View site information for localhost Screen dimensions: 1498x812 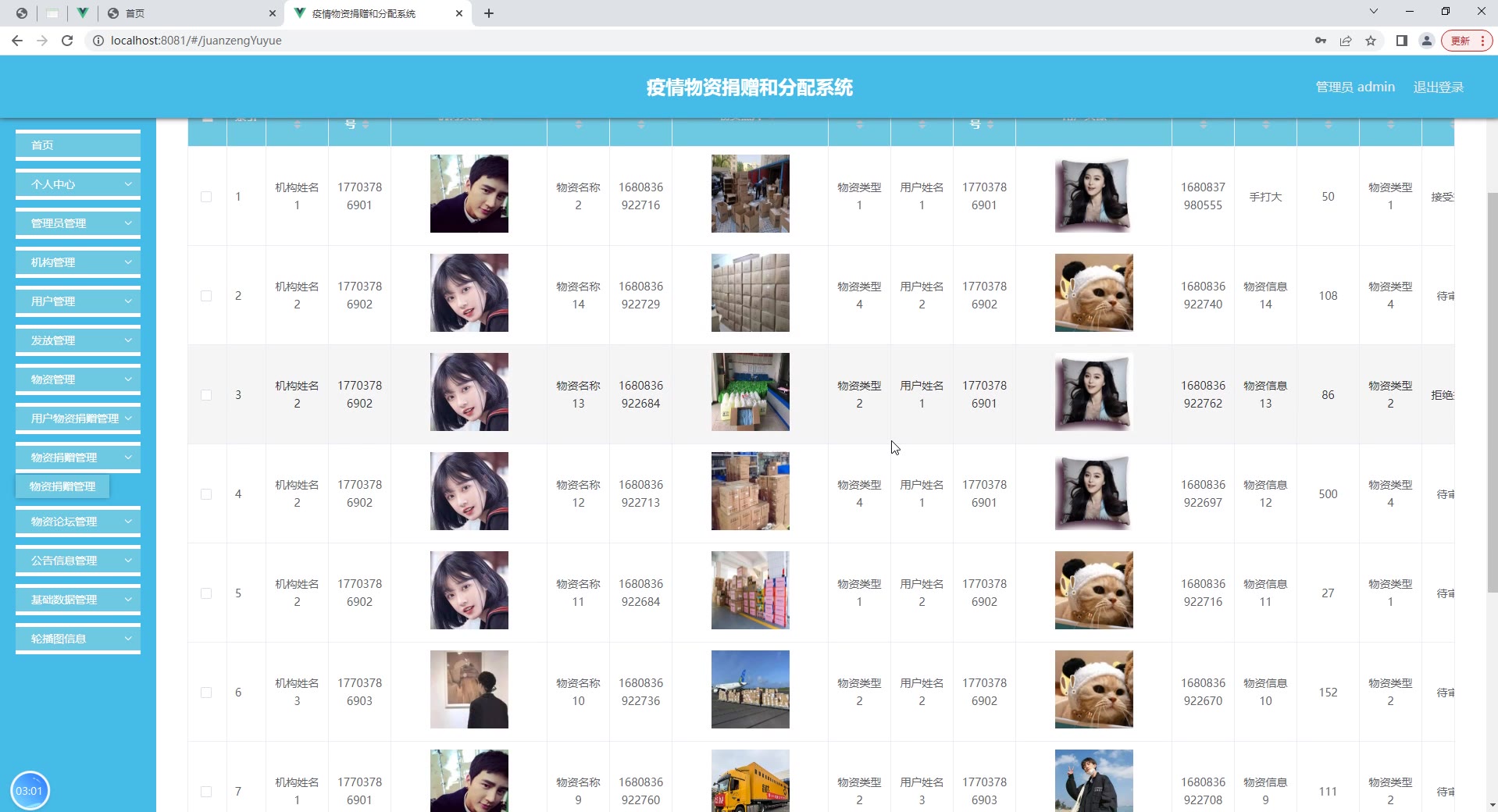pyautogui.click(x=98, y=41)
